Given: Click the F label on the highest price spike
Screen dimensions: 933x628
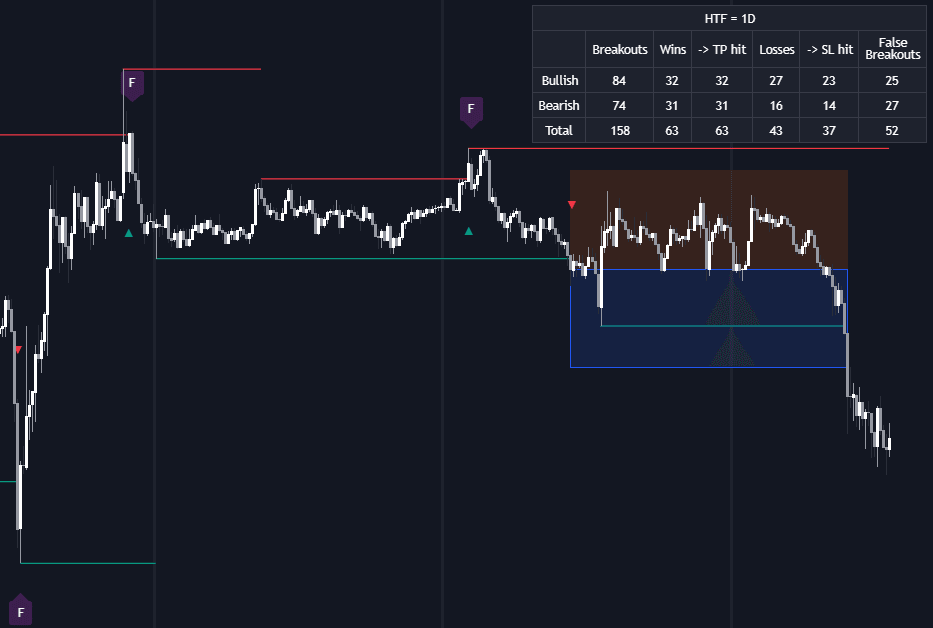Looking at the screenshot, I should (132, 84).
